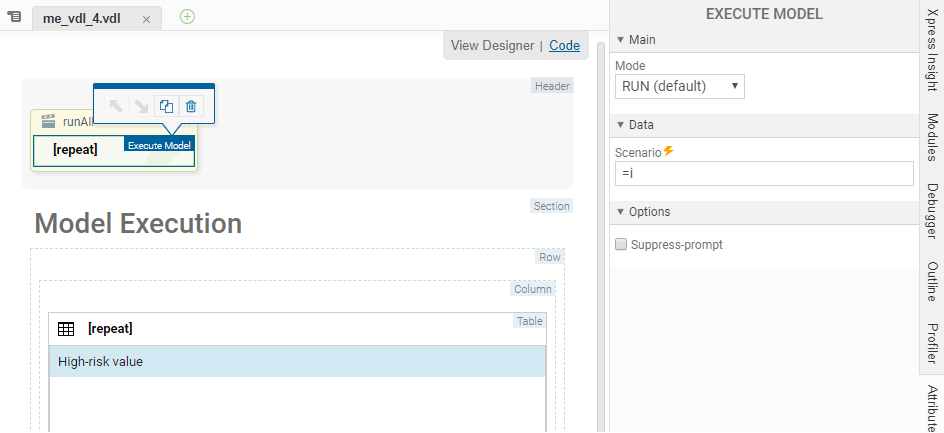This screenshot has height=433, width=944.
Task: Add a new tab with plus icon
Action: (x=187, y=17)
